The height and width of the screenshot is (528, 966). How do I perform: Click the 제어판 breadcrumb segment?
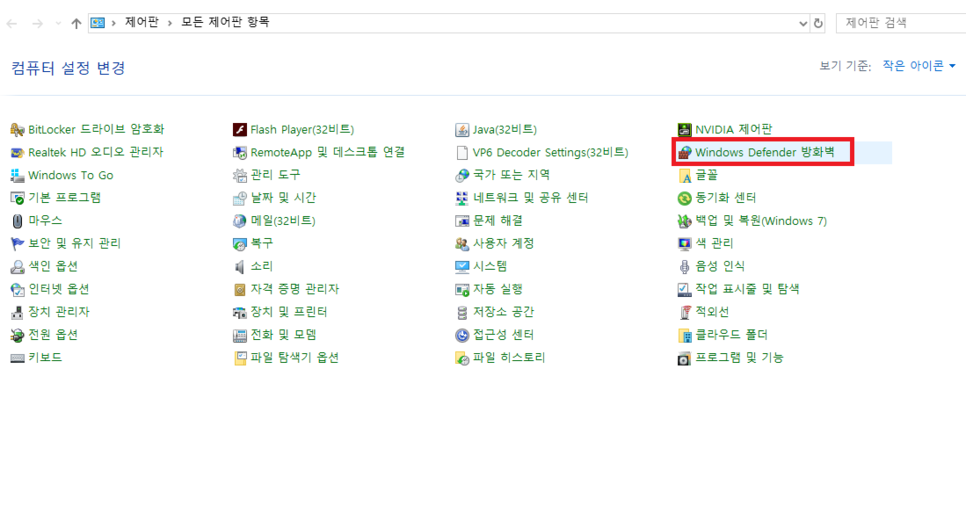pyautogui.click(x=142, y=22)
